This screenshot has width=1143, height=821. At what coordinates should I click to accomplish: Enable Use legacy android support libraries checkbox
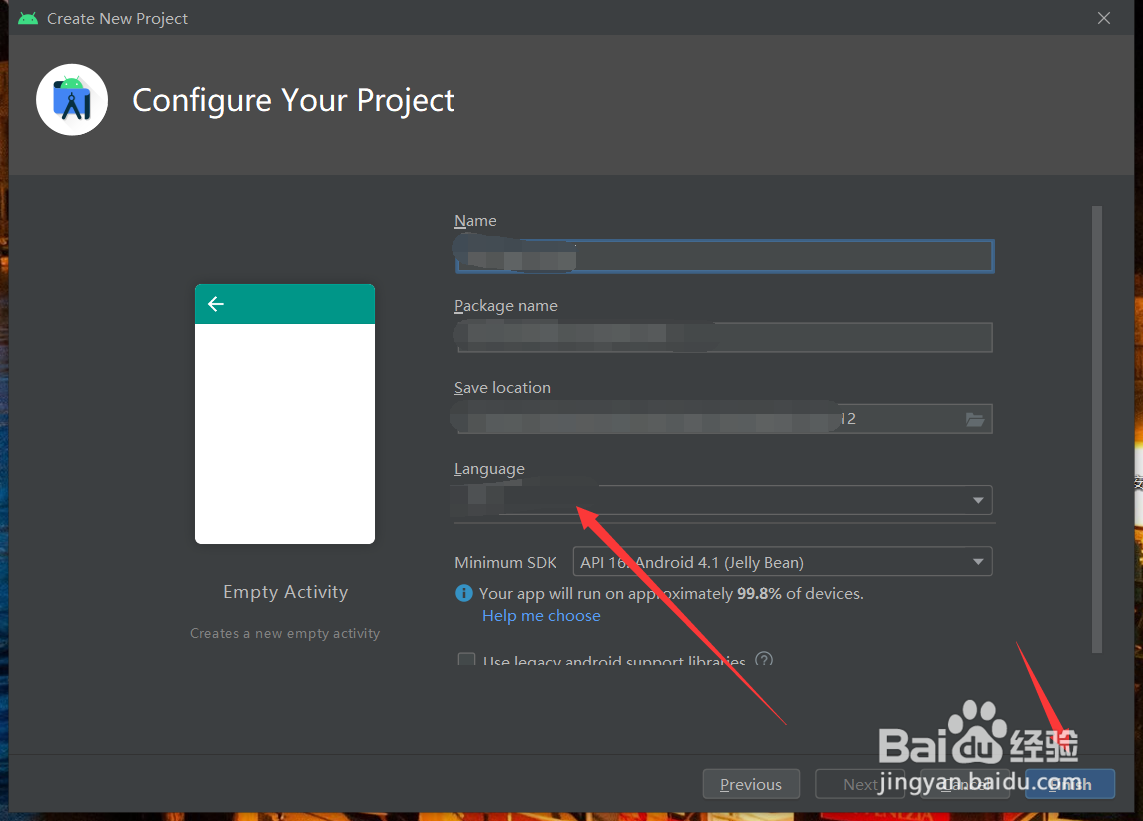tap(467, 659)
